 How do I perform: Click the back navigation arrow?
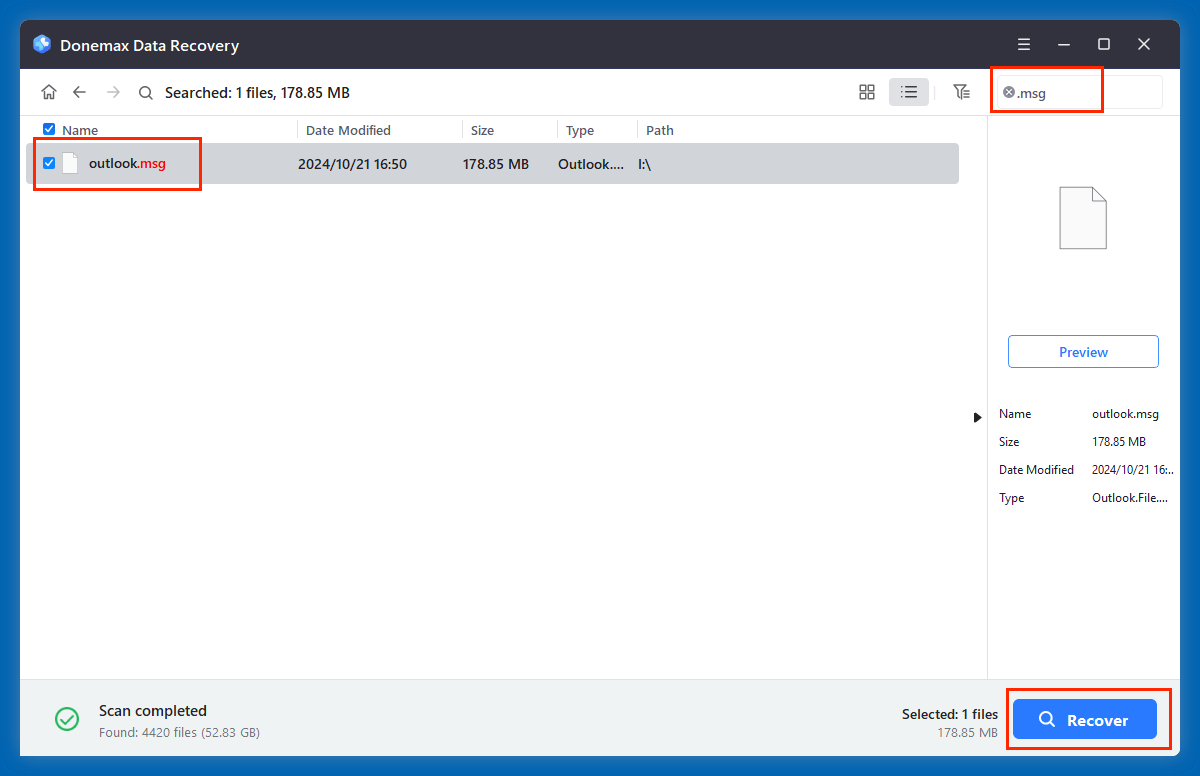tap(79, 91)
